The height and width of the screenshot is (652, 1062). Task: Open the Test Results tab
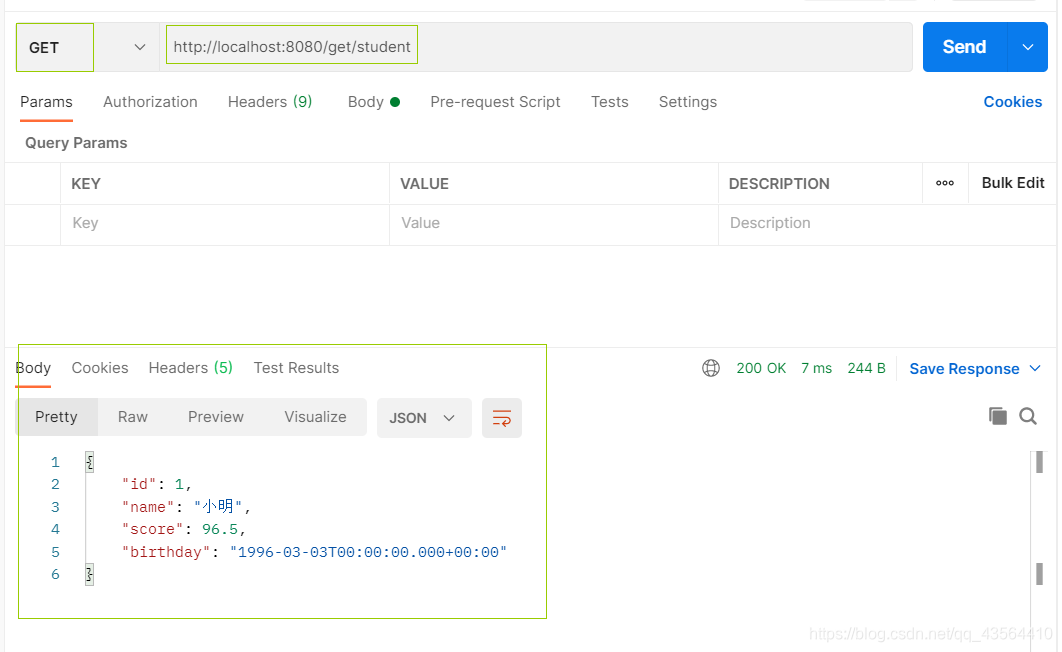pos(296,368)
